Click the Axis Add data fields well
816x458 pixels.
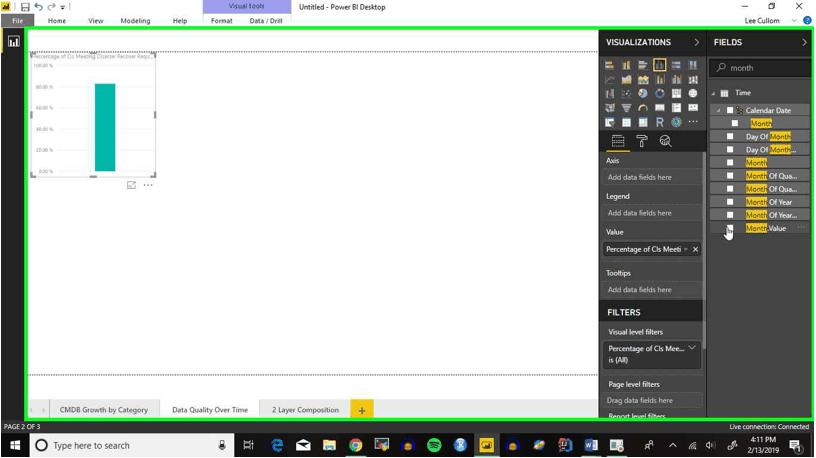652,177
